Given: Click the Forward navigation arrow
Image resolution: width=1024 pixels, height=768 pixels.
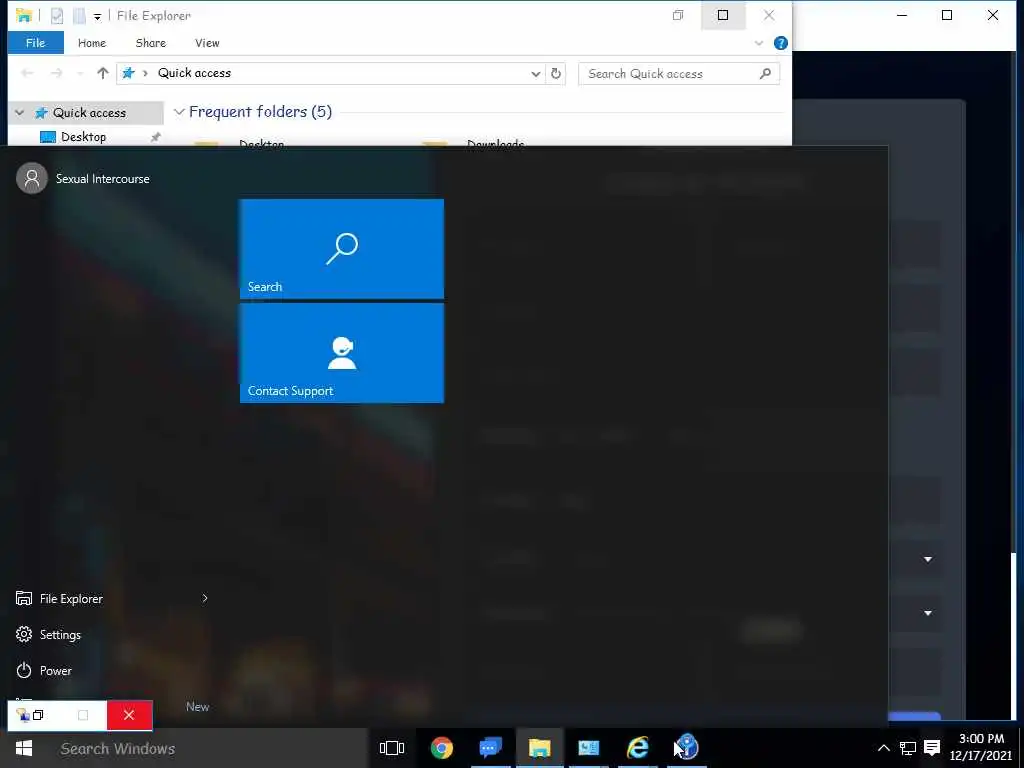Looking at the screenshot, I should tap(57, 73).
